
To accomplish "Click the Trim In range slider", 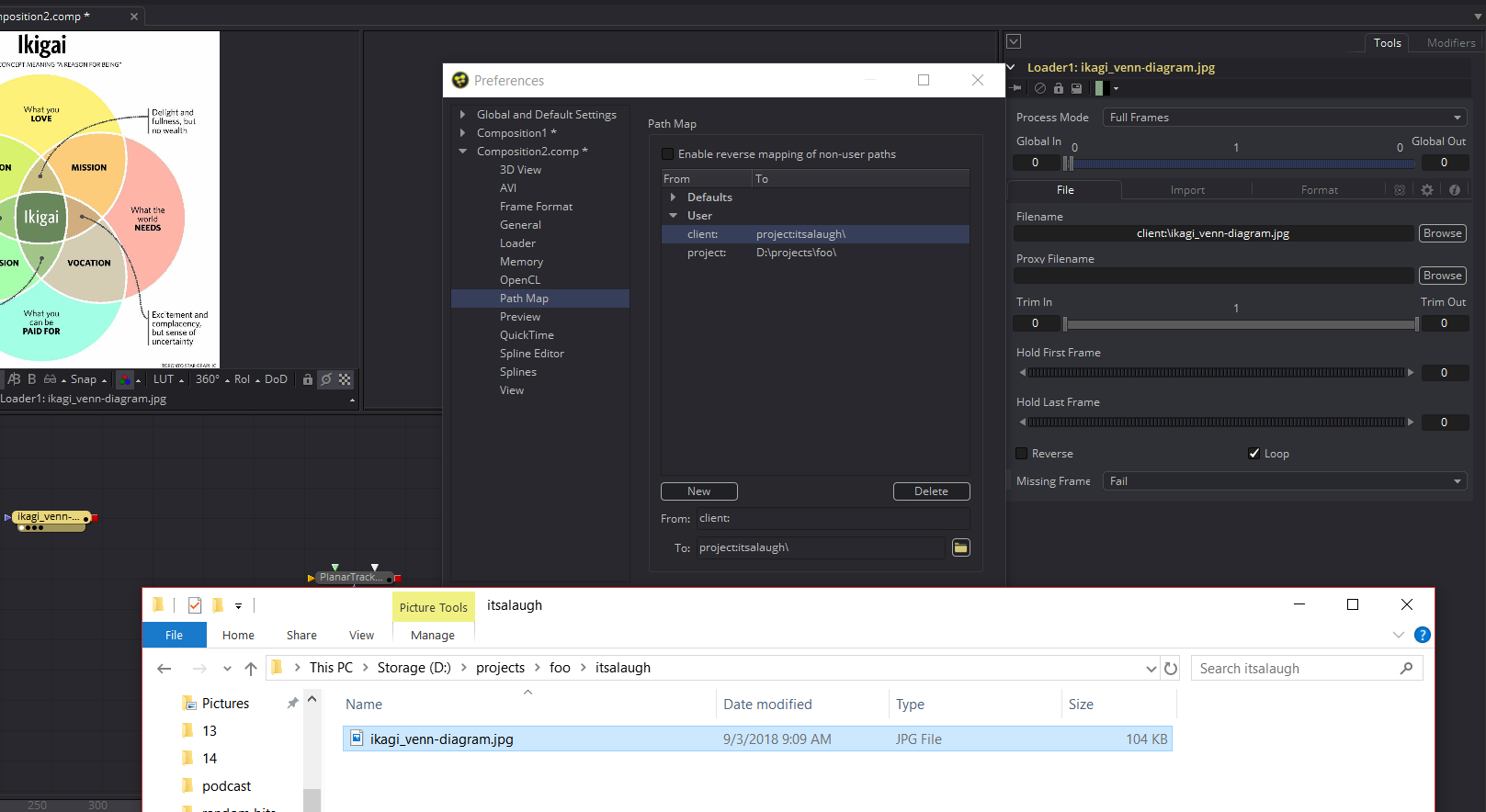I will [x=1242, y=324].
